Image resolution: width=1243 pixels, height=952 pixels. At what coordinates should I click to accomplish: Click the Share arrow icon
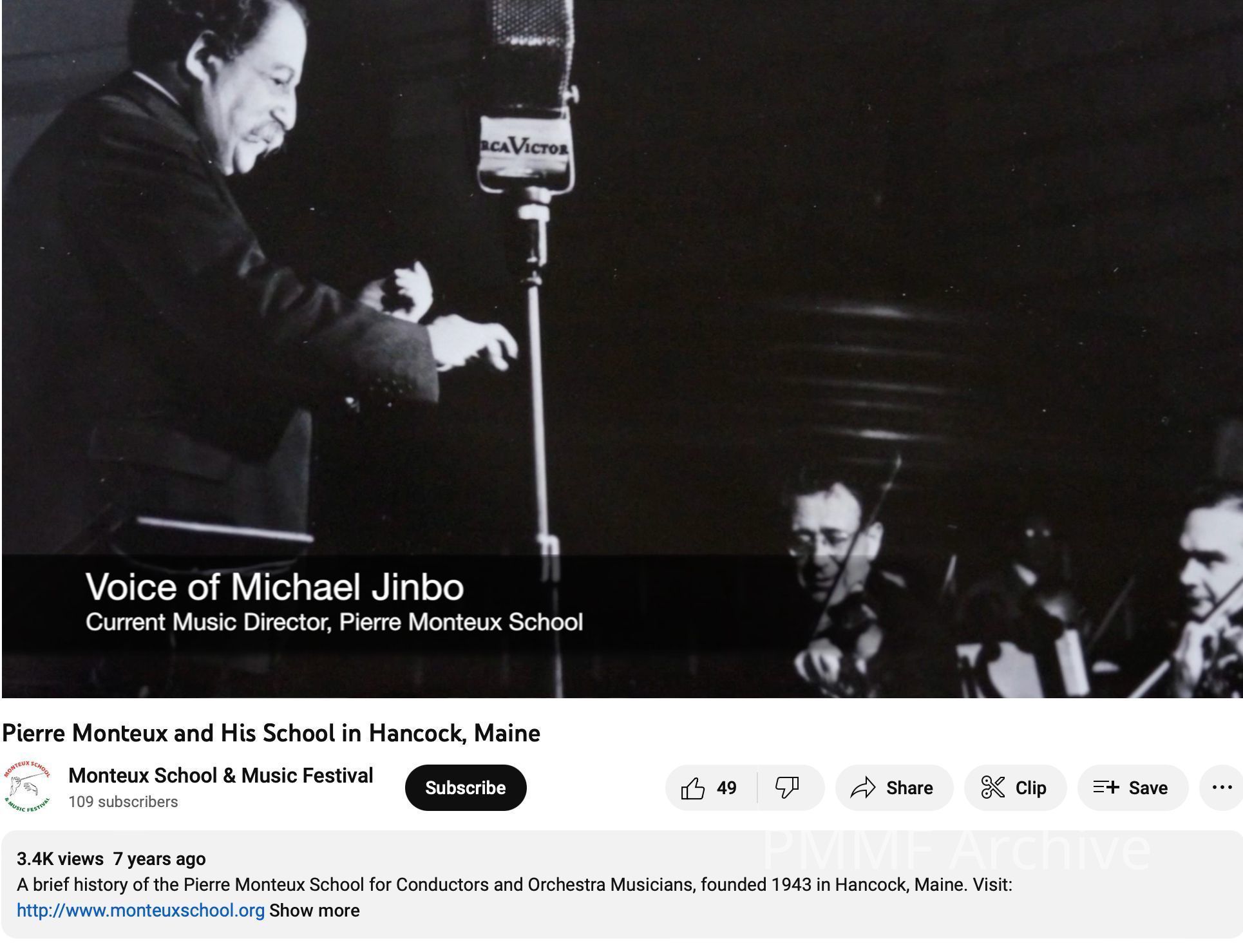[863, 788]
